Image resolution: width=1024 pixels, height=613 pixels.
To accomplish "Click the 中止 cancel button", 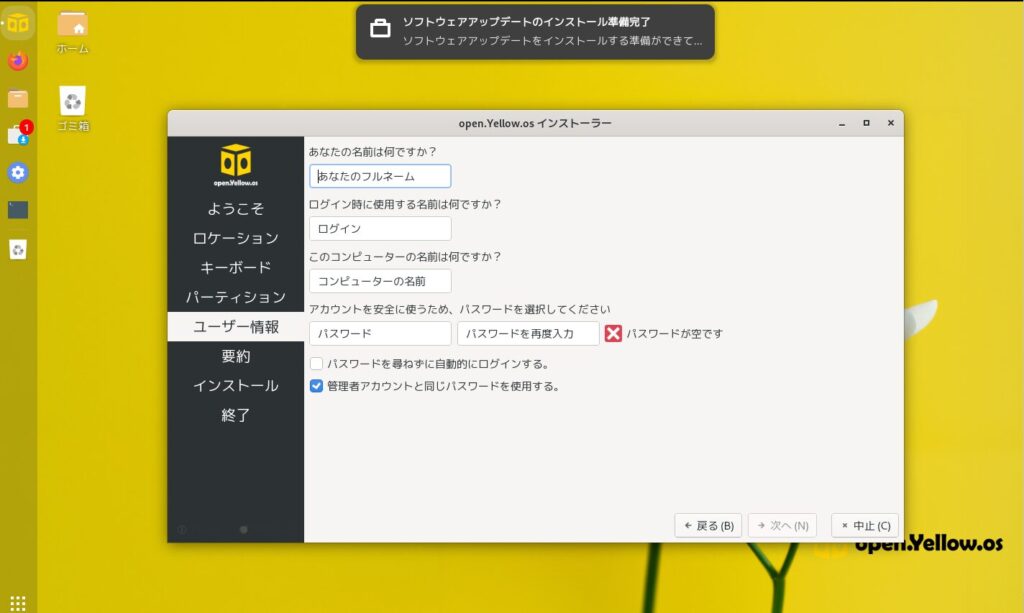I will [x=864, y=525].
